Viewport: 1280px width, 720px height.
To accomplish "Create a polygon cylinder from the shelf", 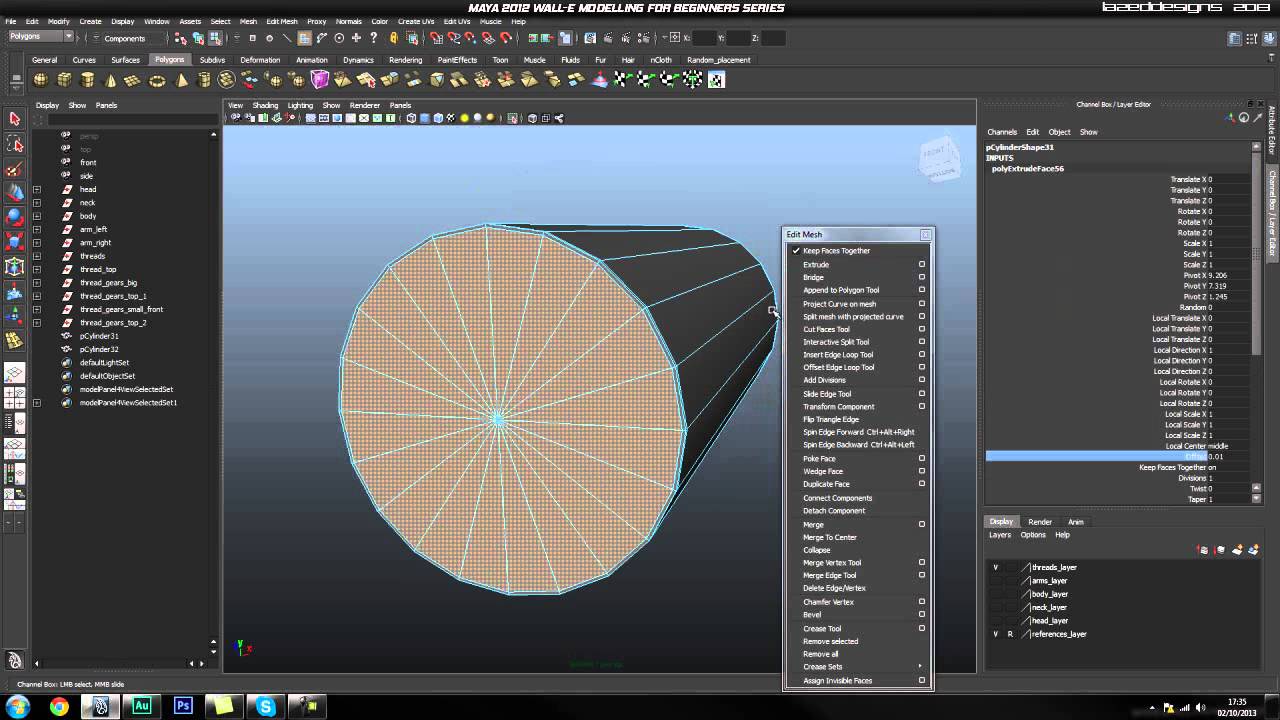I will click(x=87, y=80).
